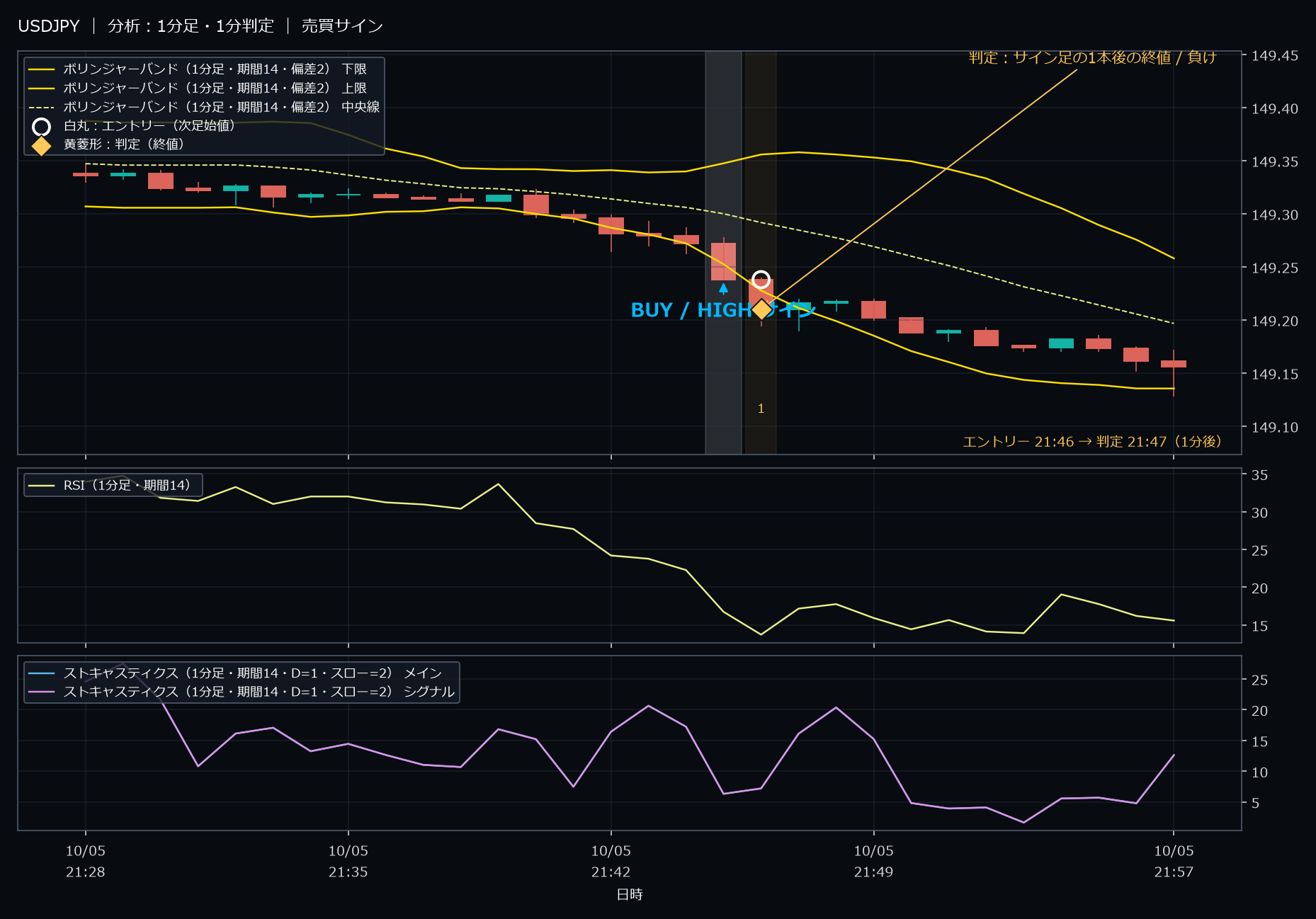Click the Stochastics シグナル legend entry
The image size is (1316, 919).
point(242,691)
